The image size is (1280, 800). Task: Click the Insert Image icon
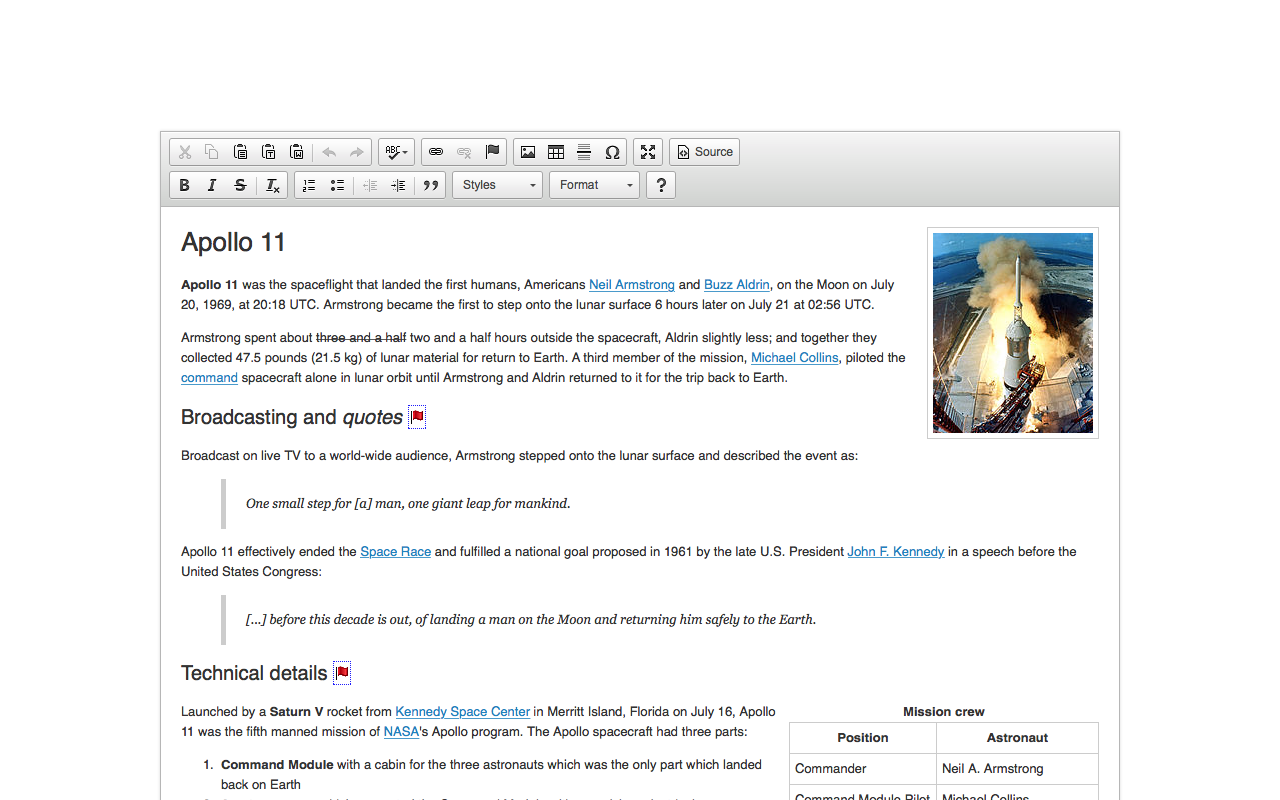point(528,152)
